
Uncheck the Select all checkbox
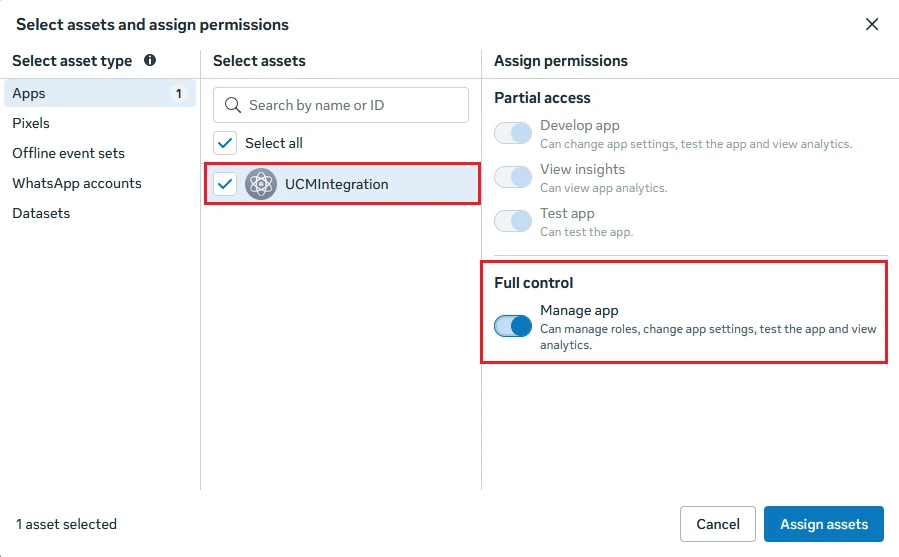(x=225, y=143)
